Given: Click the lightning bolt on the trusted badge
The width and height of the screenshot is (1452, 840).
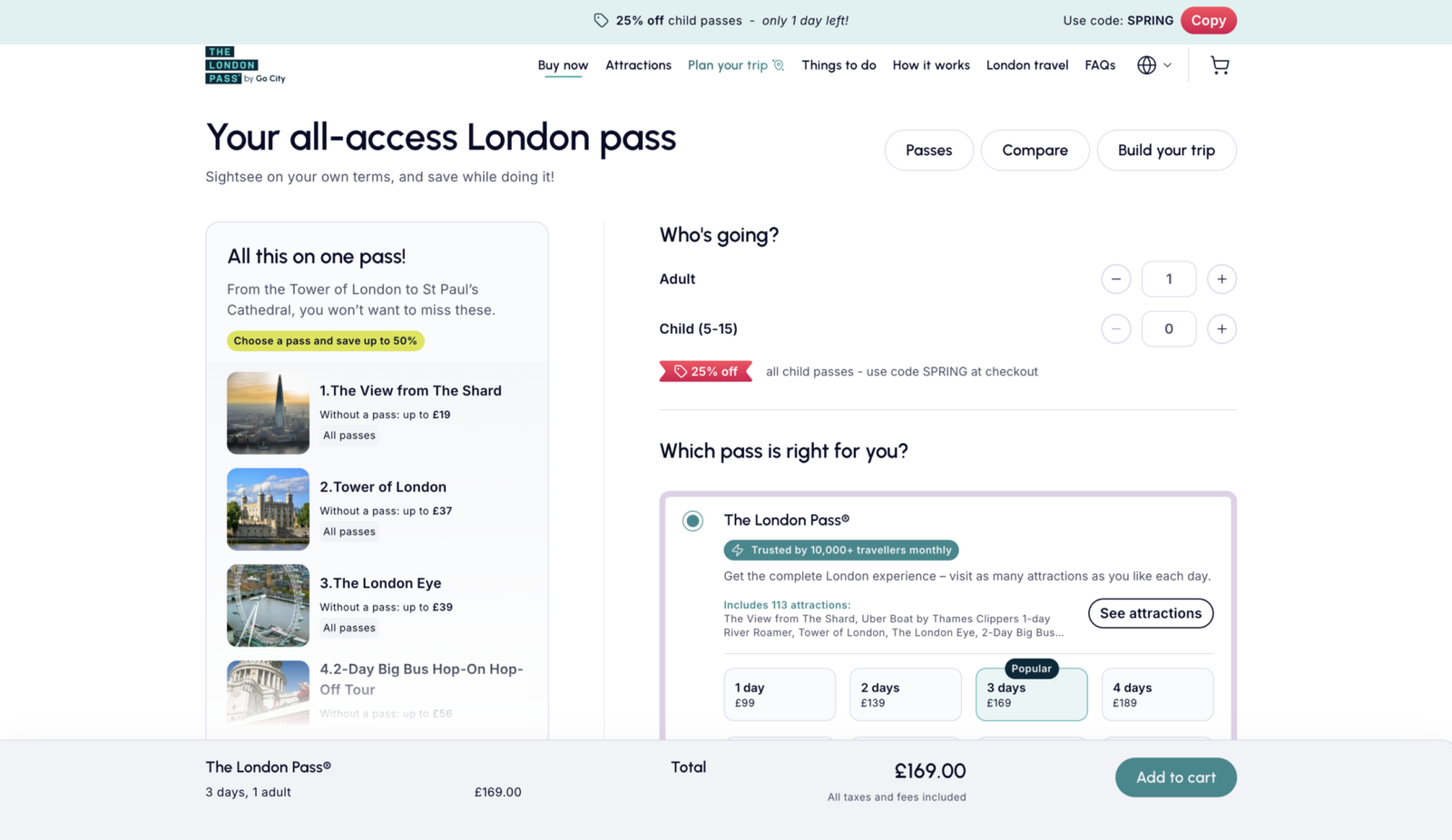Looking at the screenshot, I should click(x=736, y=550).
